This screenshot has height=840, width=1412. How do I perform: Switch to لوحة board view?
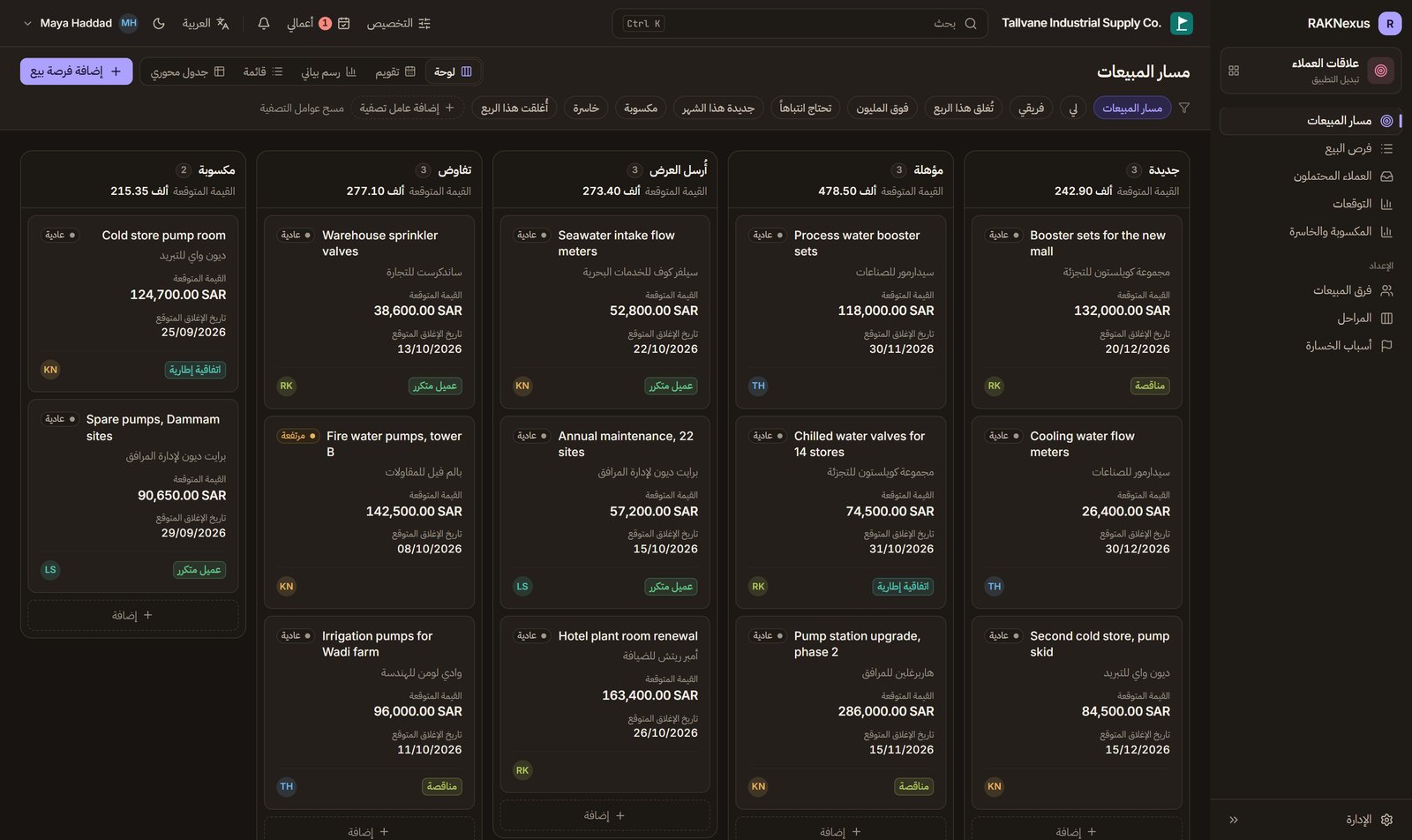pyautogui.click(x=454, y=71)
